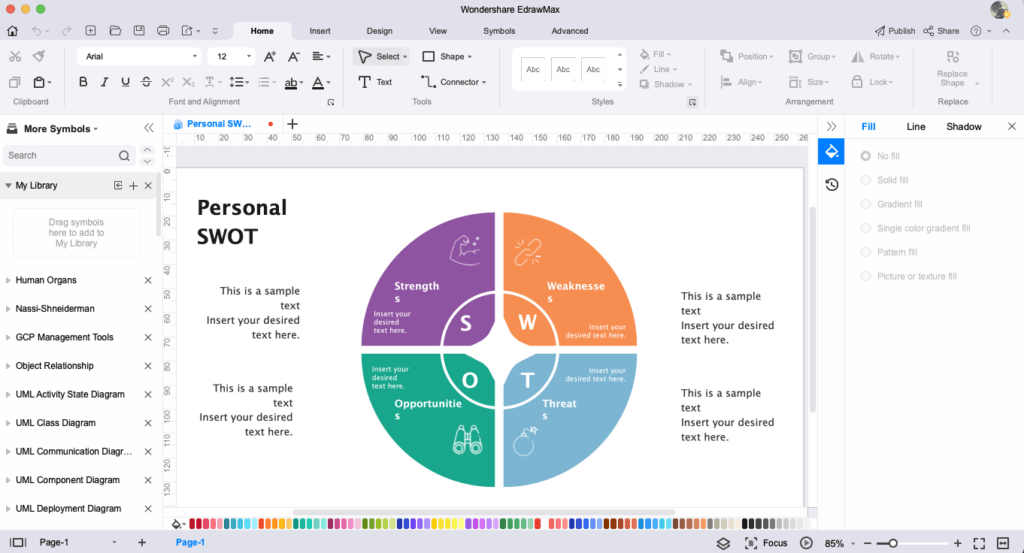The width and height of the screenshot is (1024, 553).
Task: Open the Connector tool dropdown
Action: click(x=452, y=82)
